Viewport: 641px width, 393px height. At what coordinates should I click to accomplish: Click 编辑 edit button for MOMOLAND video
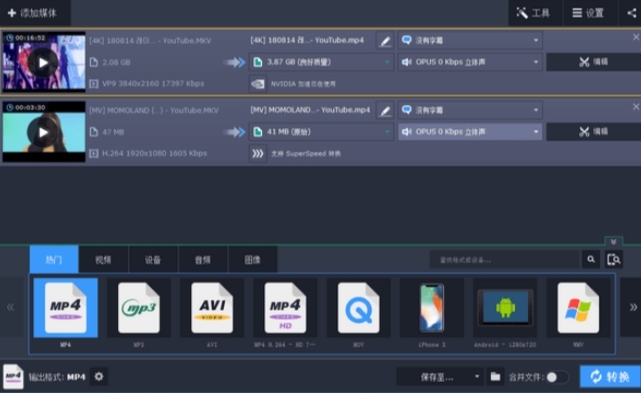(593, 132)
